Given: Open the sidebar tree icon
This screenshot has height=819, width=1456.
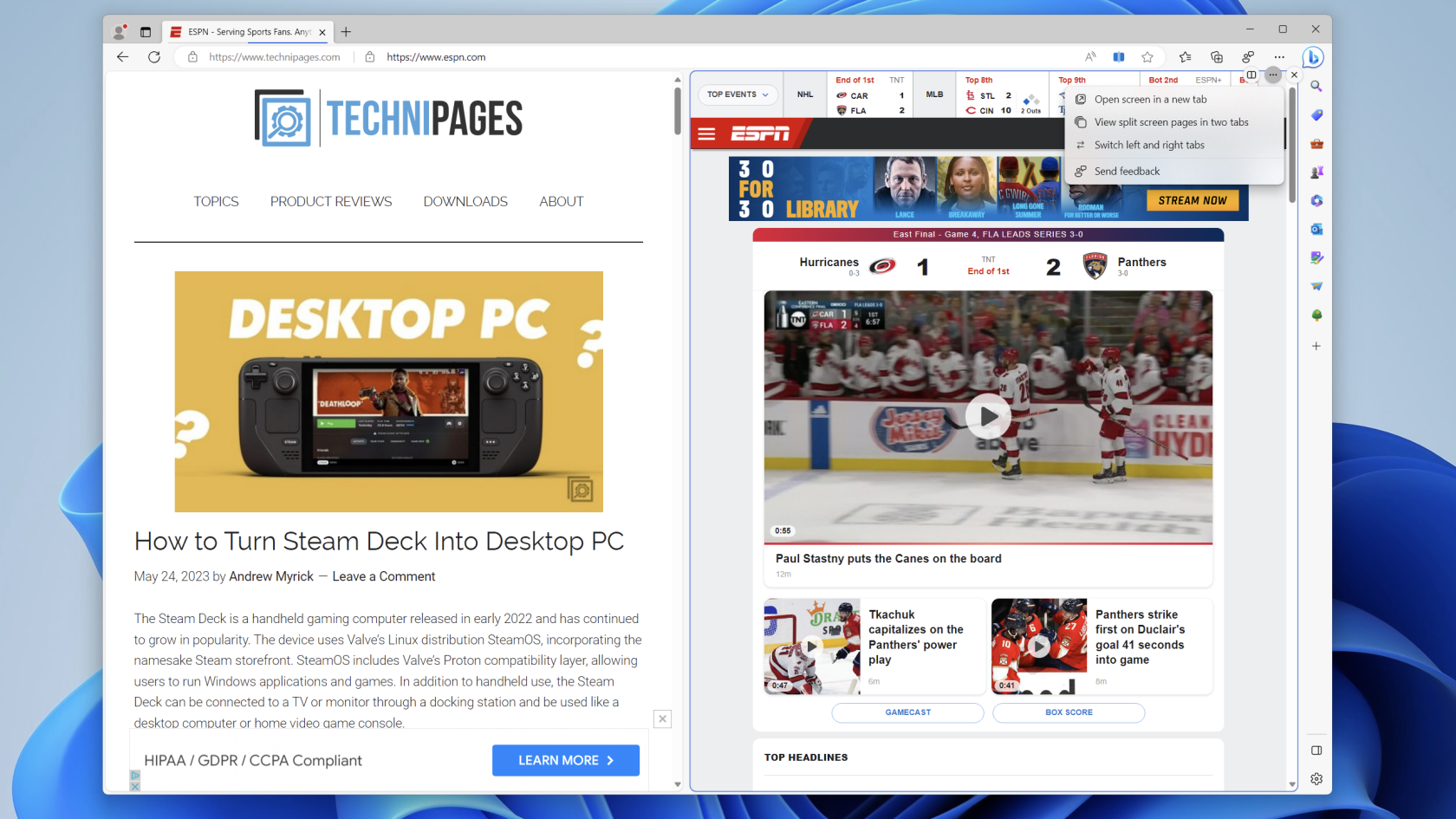Looking at the screenshot, I should [x=1316, y=315].
